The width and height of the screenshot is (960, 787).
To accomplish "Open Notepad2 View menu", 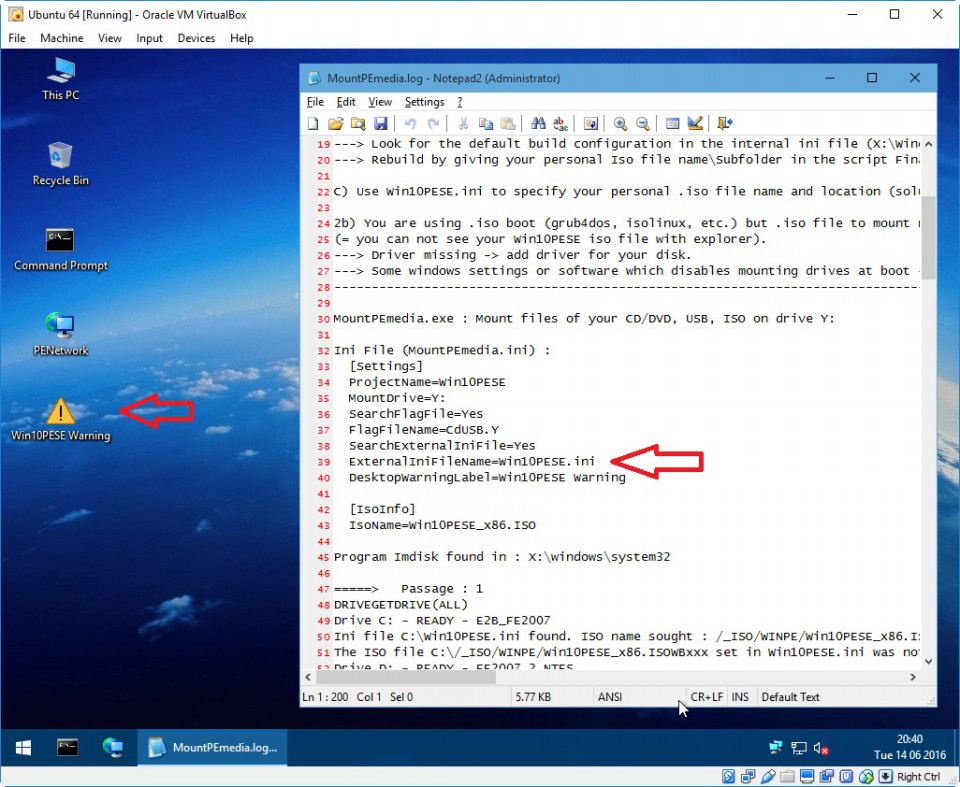I will pyautogui.click(x=380, y=102).
